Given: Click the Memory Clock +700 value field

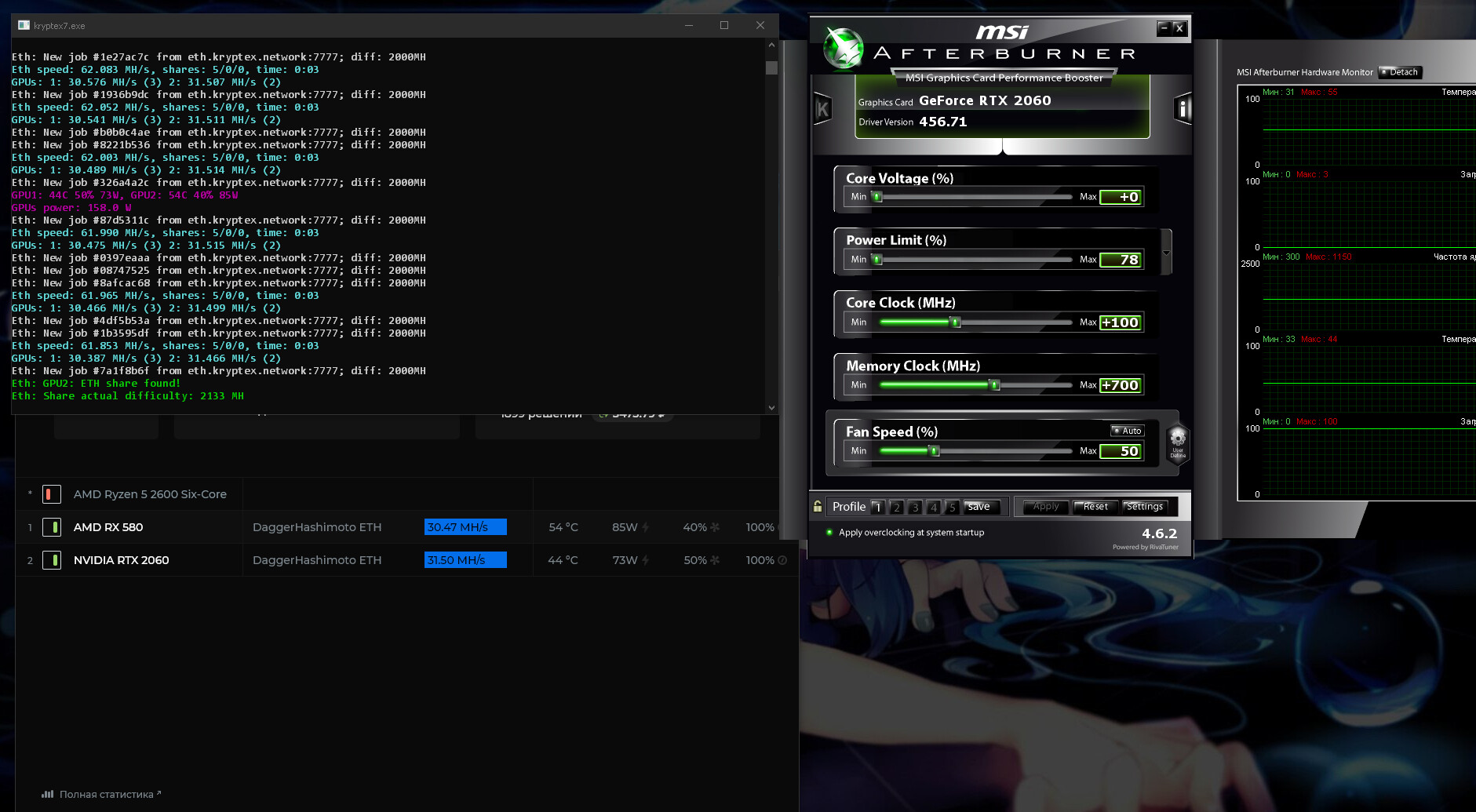Looking at the screenshot, I should (1121, 385).
